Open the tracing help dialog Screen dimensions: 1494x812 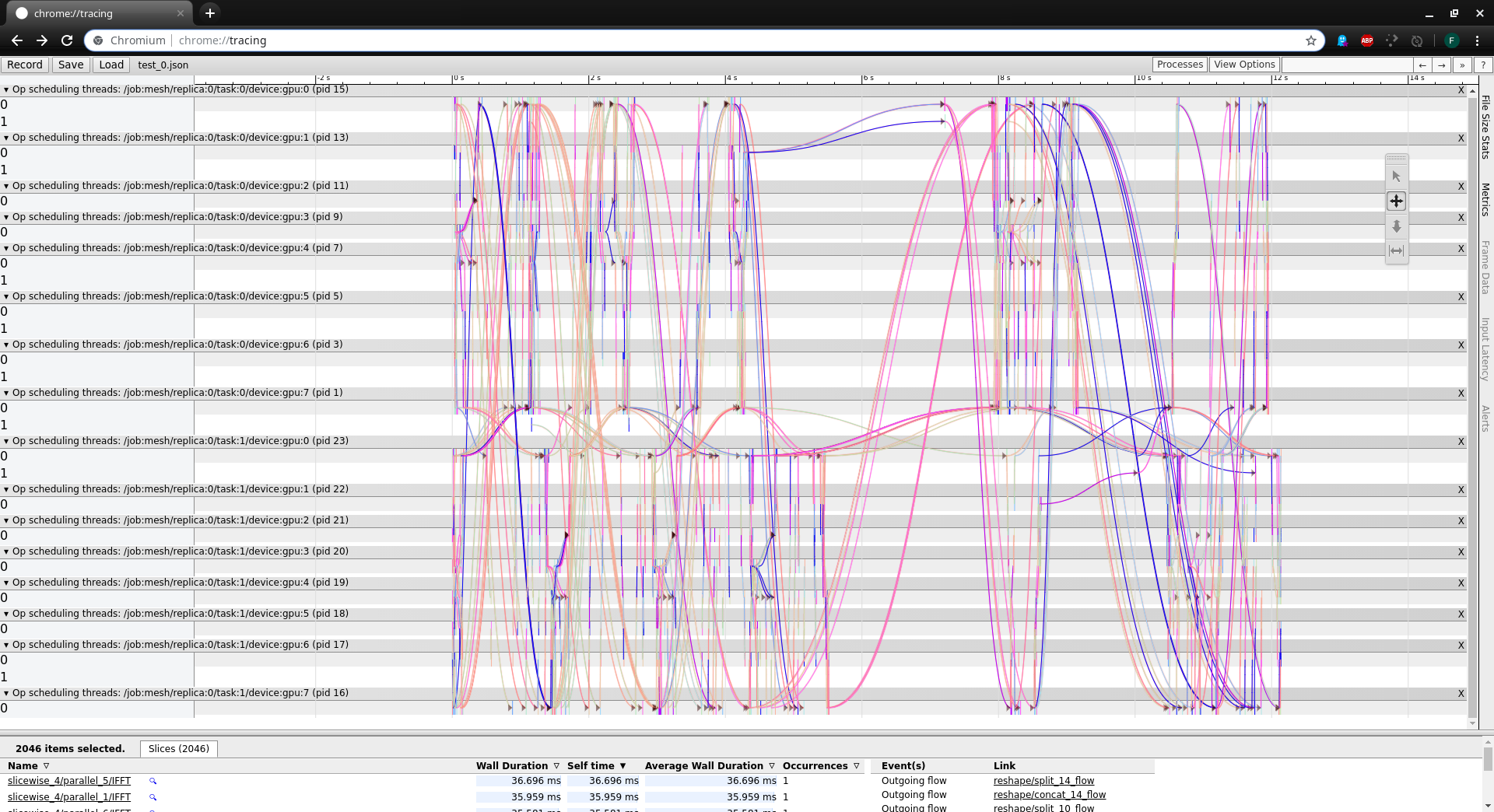pyautogui.click(x=1483, y=65)
